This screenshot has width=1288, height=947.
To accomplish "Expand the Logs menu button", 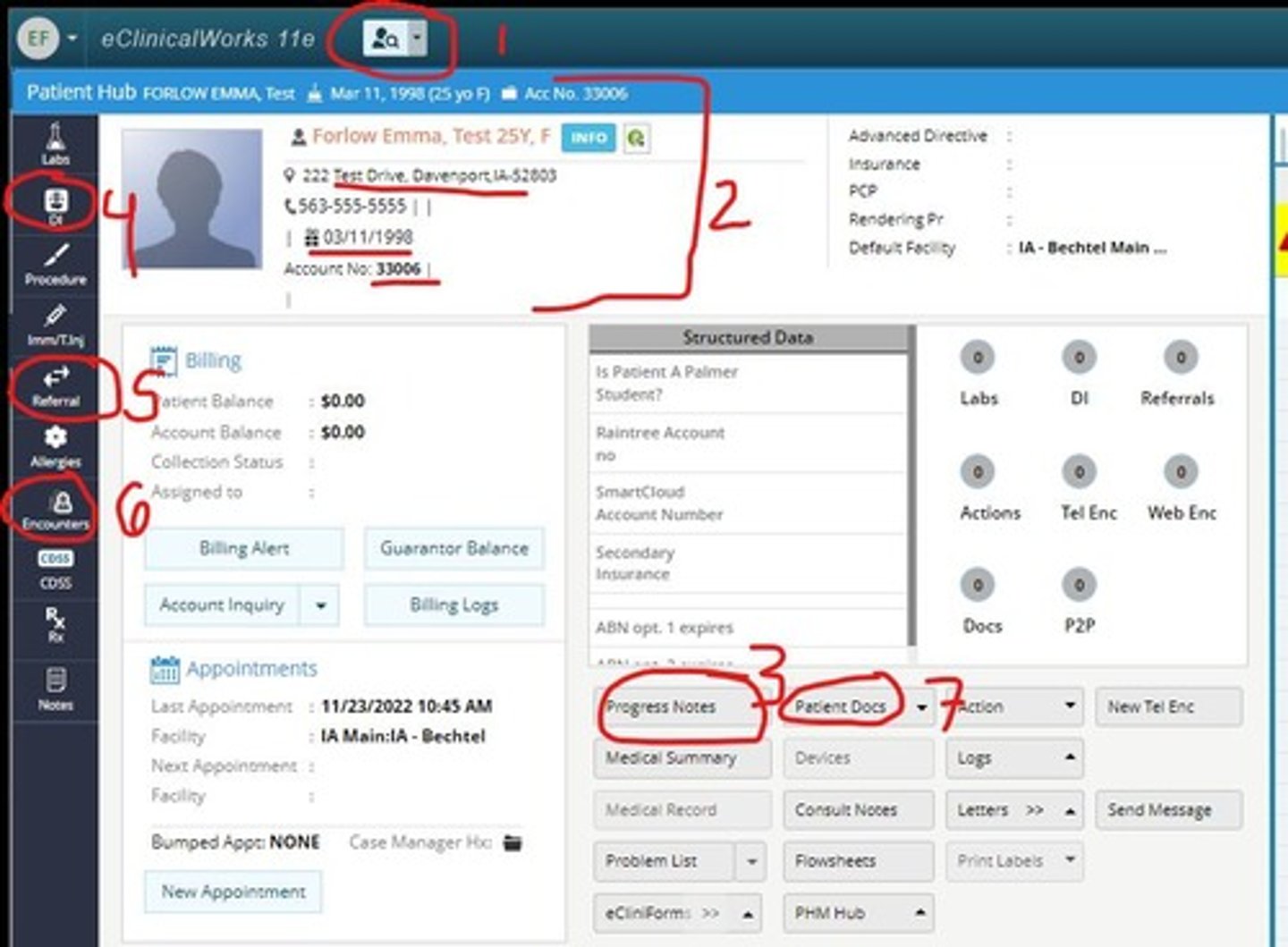I will coord(1014,758).
